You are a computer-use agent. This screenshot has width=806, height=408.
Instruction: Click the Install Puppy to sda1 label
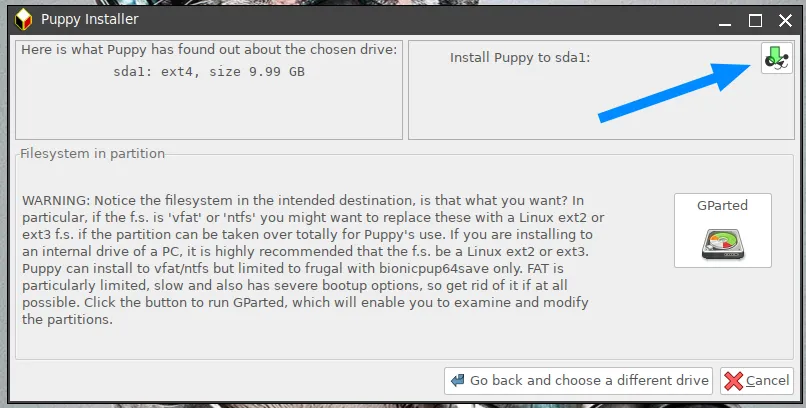tap(520, 58)
